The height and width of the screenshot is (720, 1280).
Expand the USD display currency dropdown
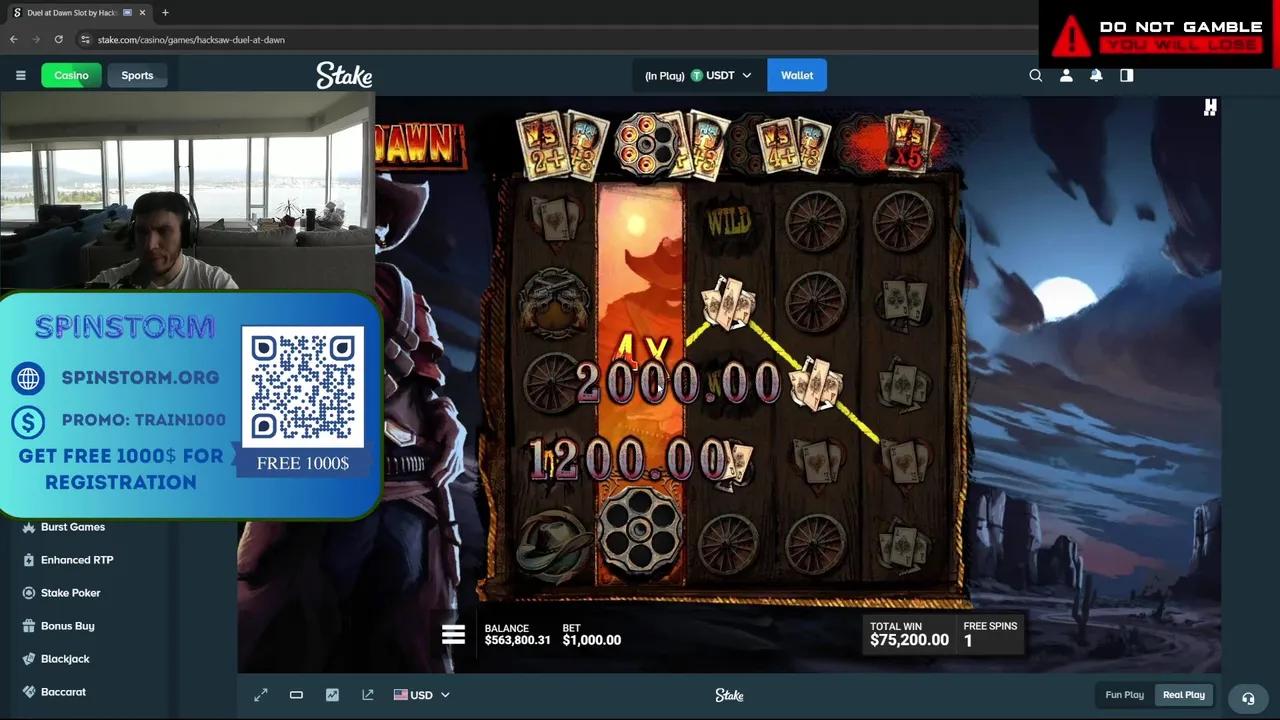(x=421, y=695)
